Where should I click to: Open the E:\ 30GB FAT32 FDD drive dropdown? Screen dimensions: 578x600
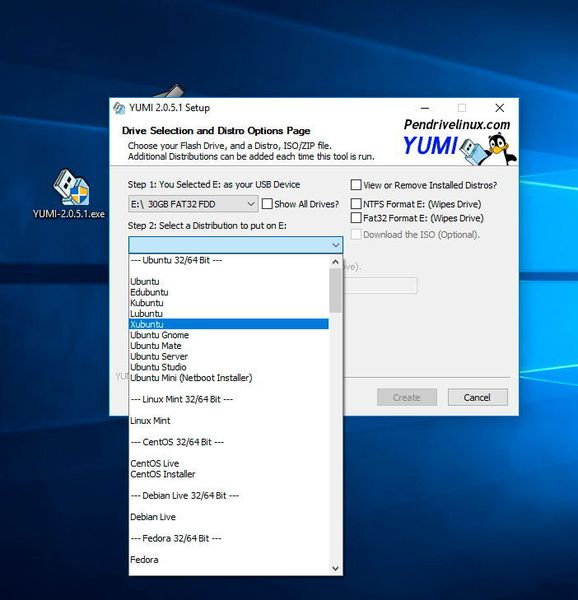pos(193,204)
